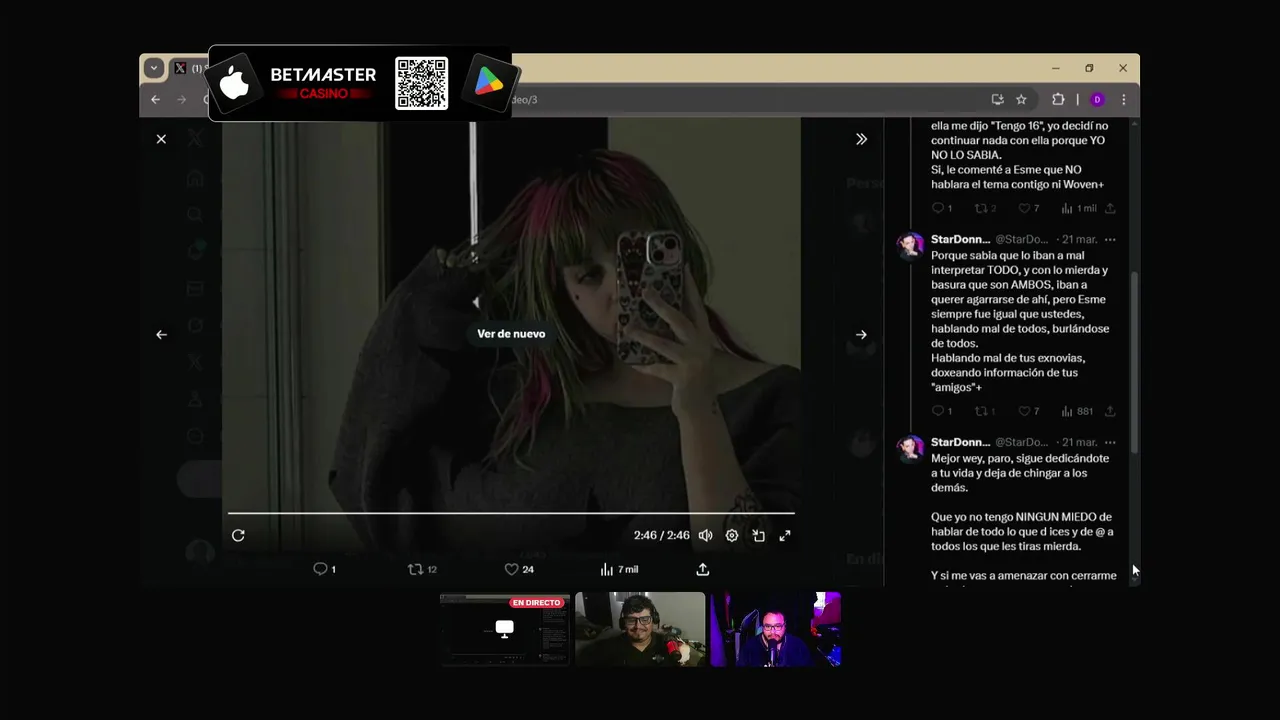The height and width of the screenshot is (720, 1280).
Task: Open more options on the 'Mejor wey' reply
Action: [x=1110, y=442]
